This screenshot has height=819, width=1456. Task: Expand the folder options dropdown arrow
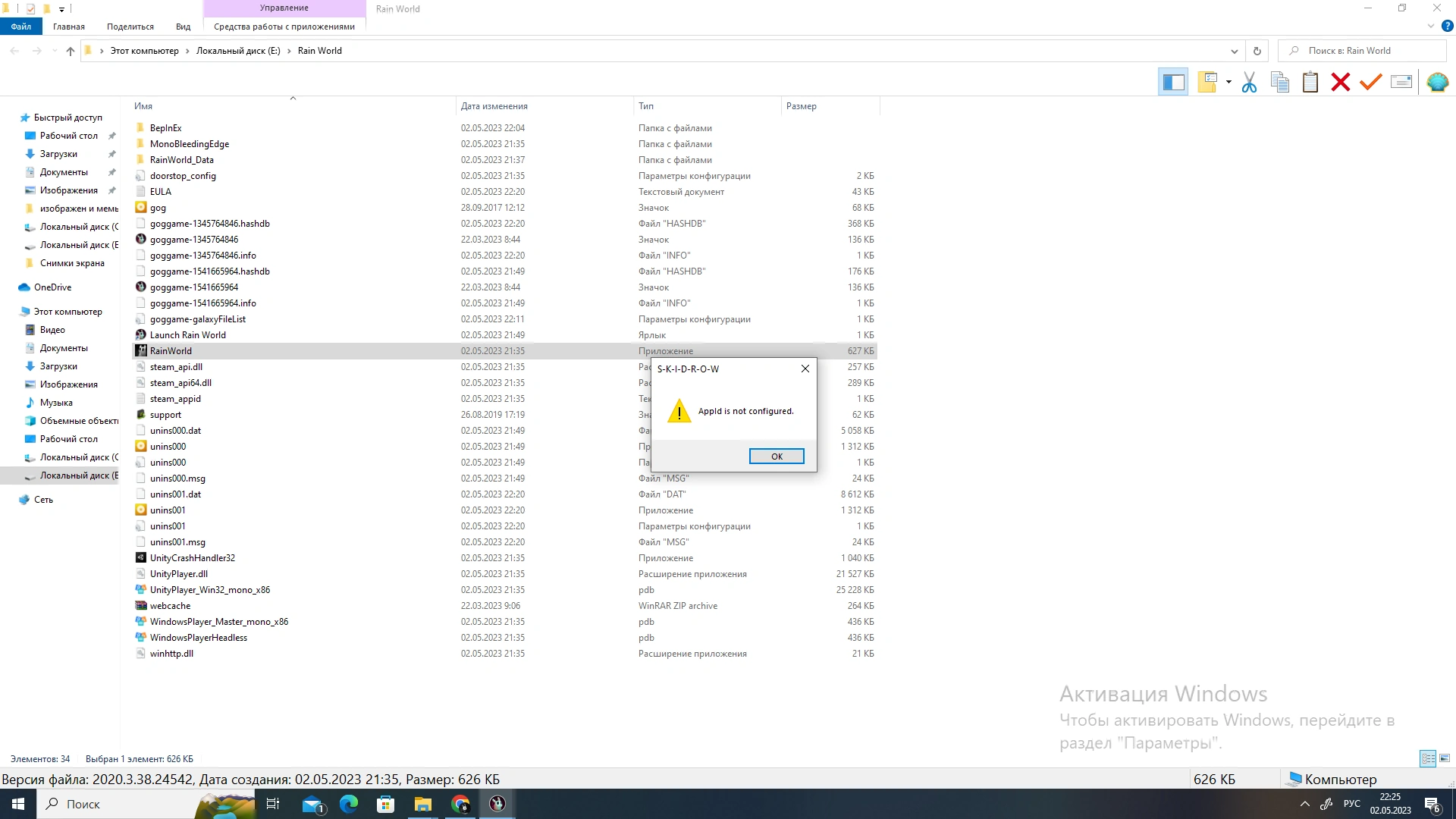click(1228, 82)
